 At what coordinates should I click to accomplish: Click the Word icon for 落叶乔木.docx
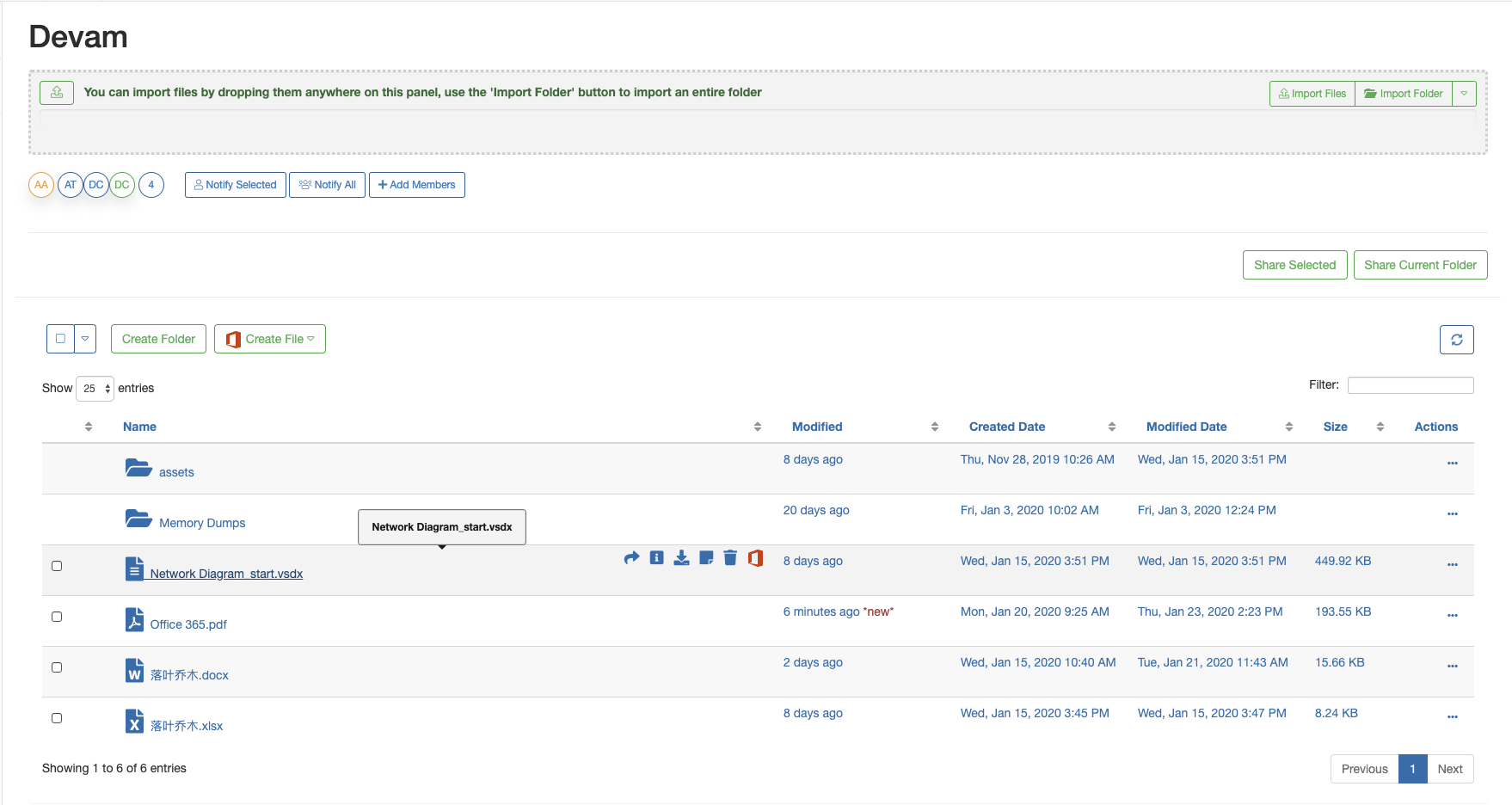click(134, 671)
